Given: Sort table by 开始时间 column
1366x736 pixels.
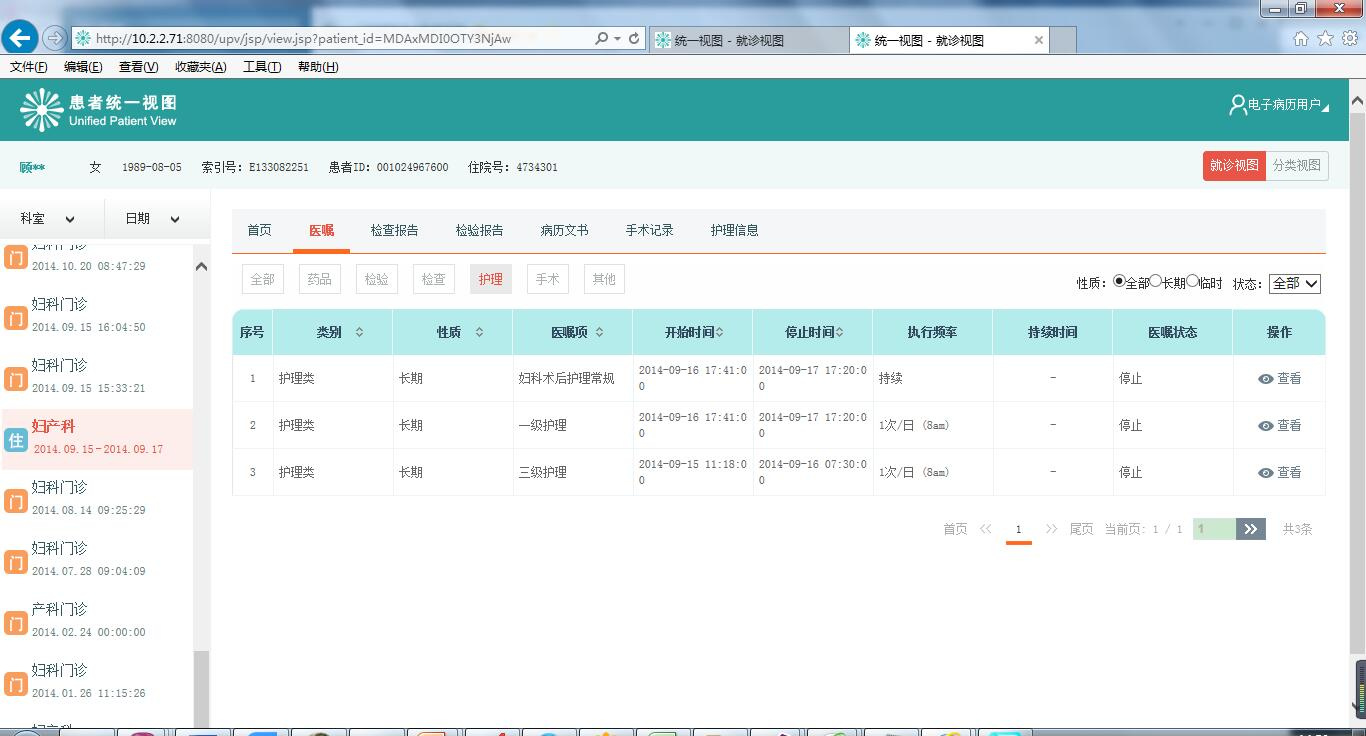Looking at the screenshot, I should click(693, 332).
